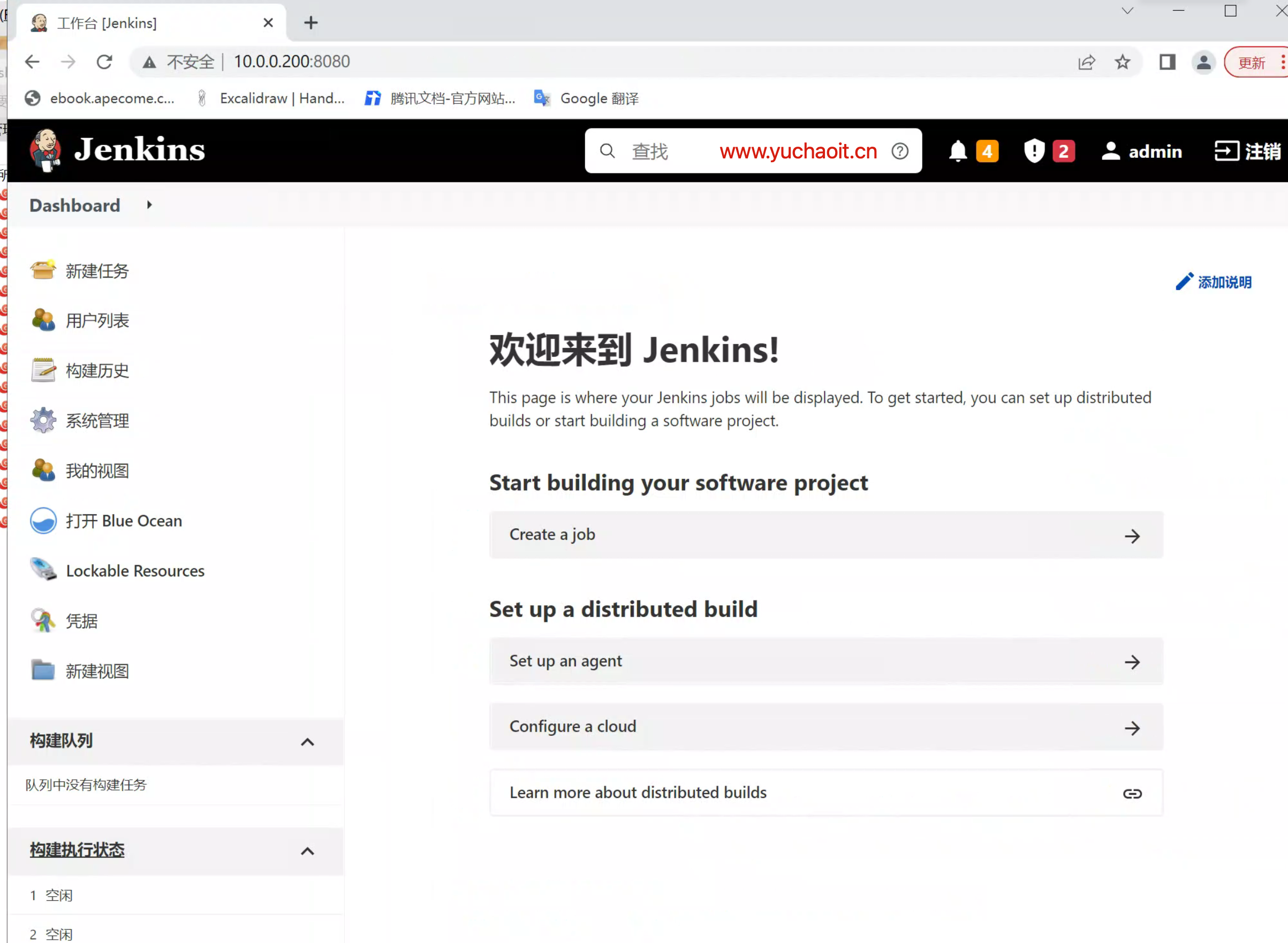Open Blue Ocean from sidebar icon
Image resolution: width=1288 pixels, height=943 pixels.
coord(43,521)
